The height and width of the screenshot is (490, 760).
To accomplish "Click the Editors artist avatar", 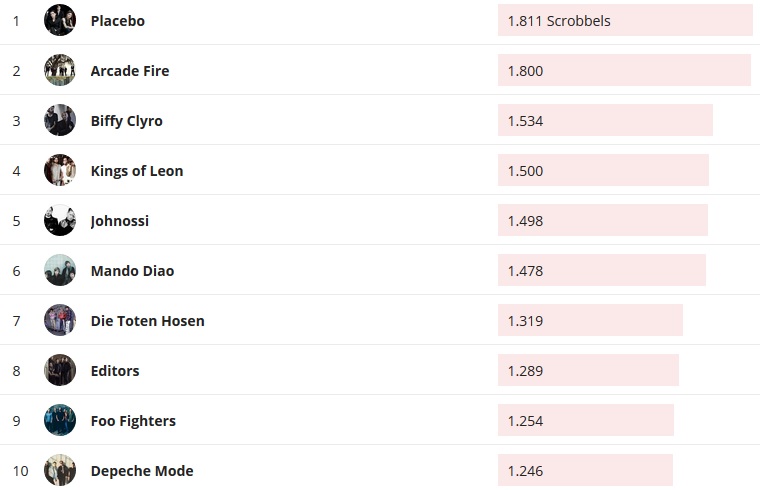I will [60, 370].
